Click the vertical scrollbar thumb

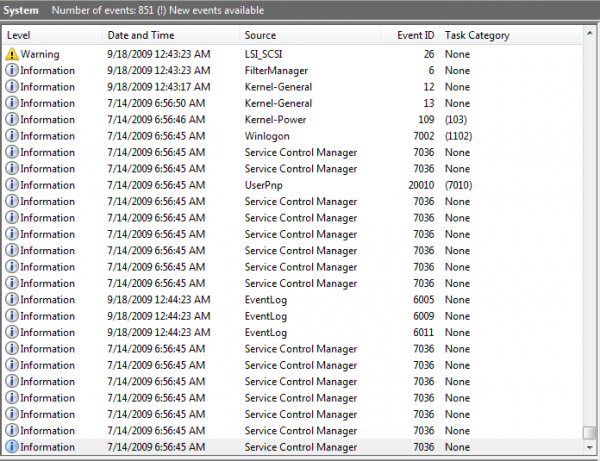tap(590, 432)
